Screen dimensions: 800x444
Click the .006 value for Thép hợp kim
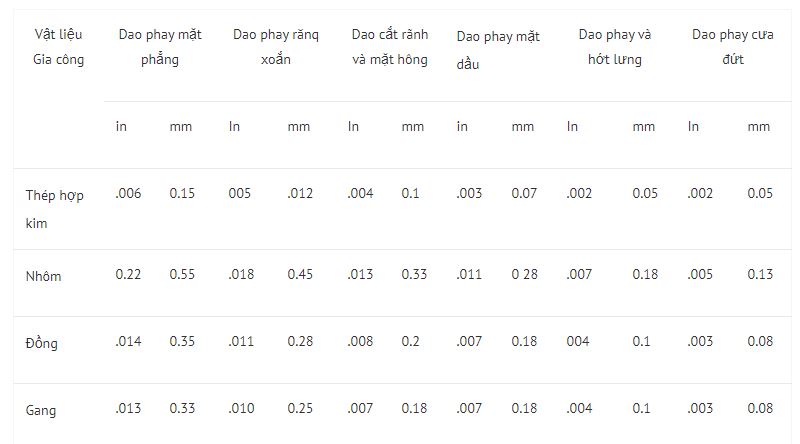(128, 193)
